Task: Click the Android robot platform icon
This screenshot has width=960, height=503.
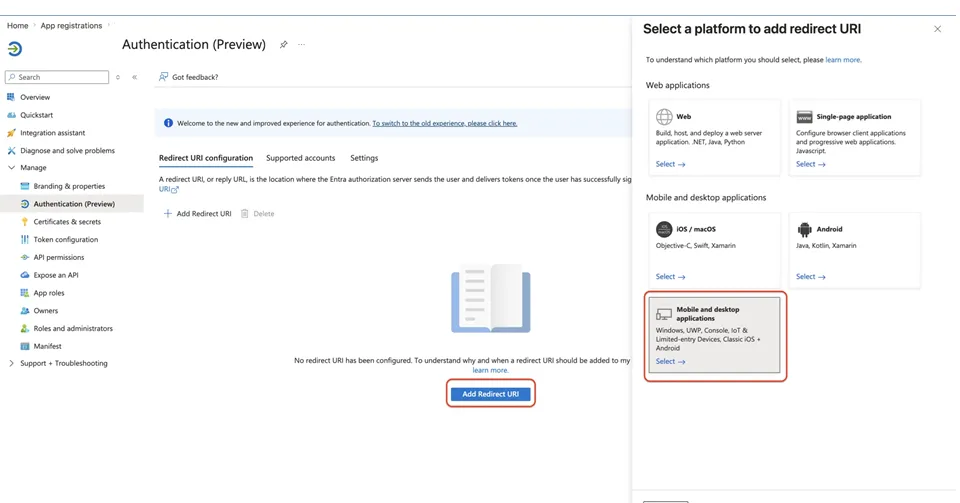Action: tap(804, 229)
